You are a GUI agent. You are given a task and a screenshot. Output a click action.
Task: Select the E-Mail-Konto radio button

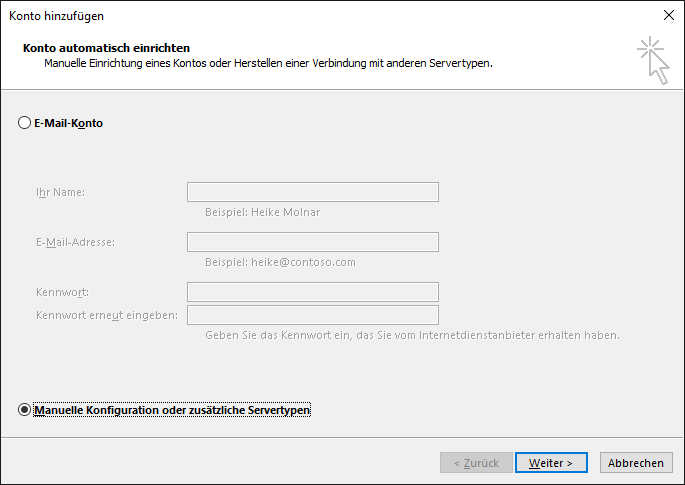click(24, 123)
